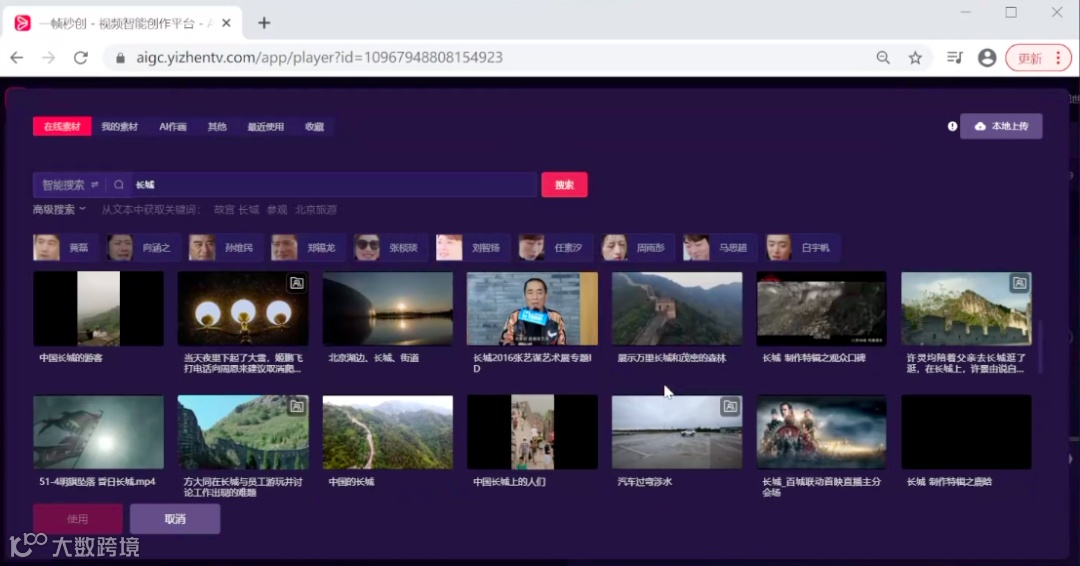Filter by the person chip 周雨彤
This screenshot has width=1080, height=566.
(636, 247)
